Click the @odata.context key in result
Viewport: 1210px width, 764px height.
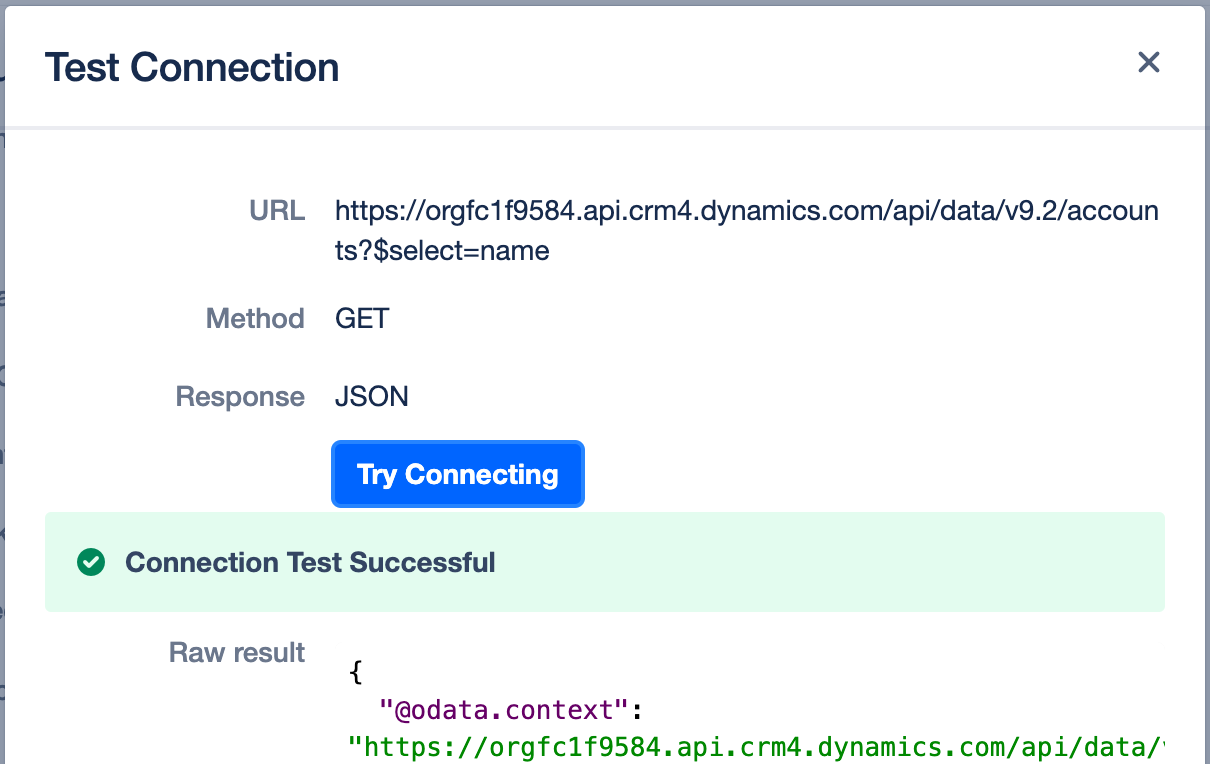[504, 710]
